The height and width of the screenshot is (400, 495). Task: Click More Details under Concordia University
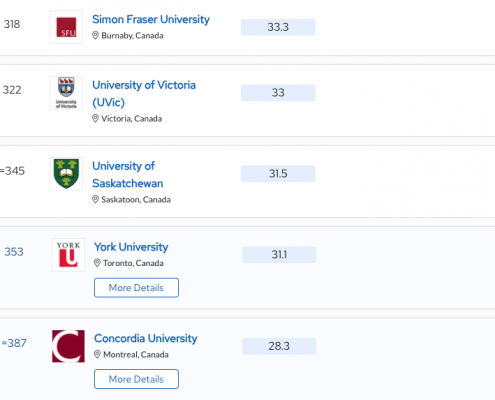136,379
